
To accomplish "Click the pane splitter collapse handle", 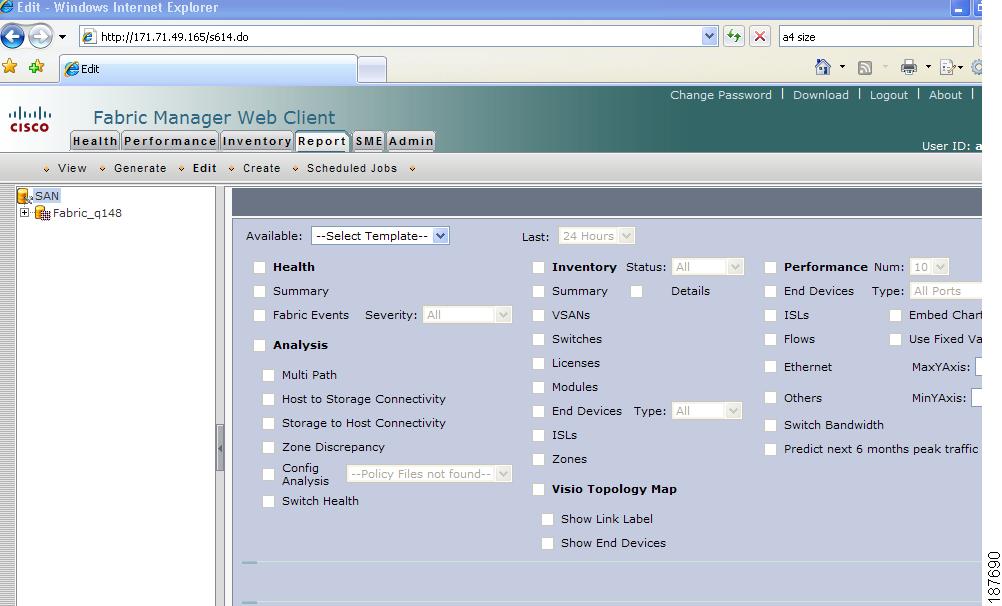I will (x=220, y=447).
